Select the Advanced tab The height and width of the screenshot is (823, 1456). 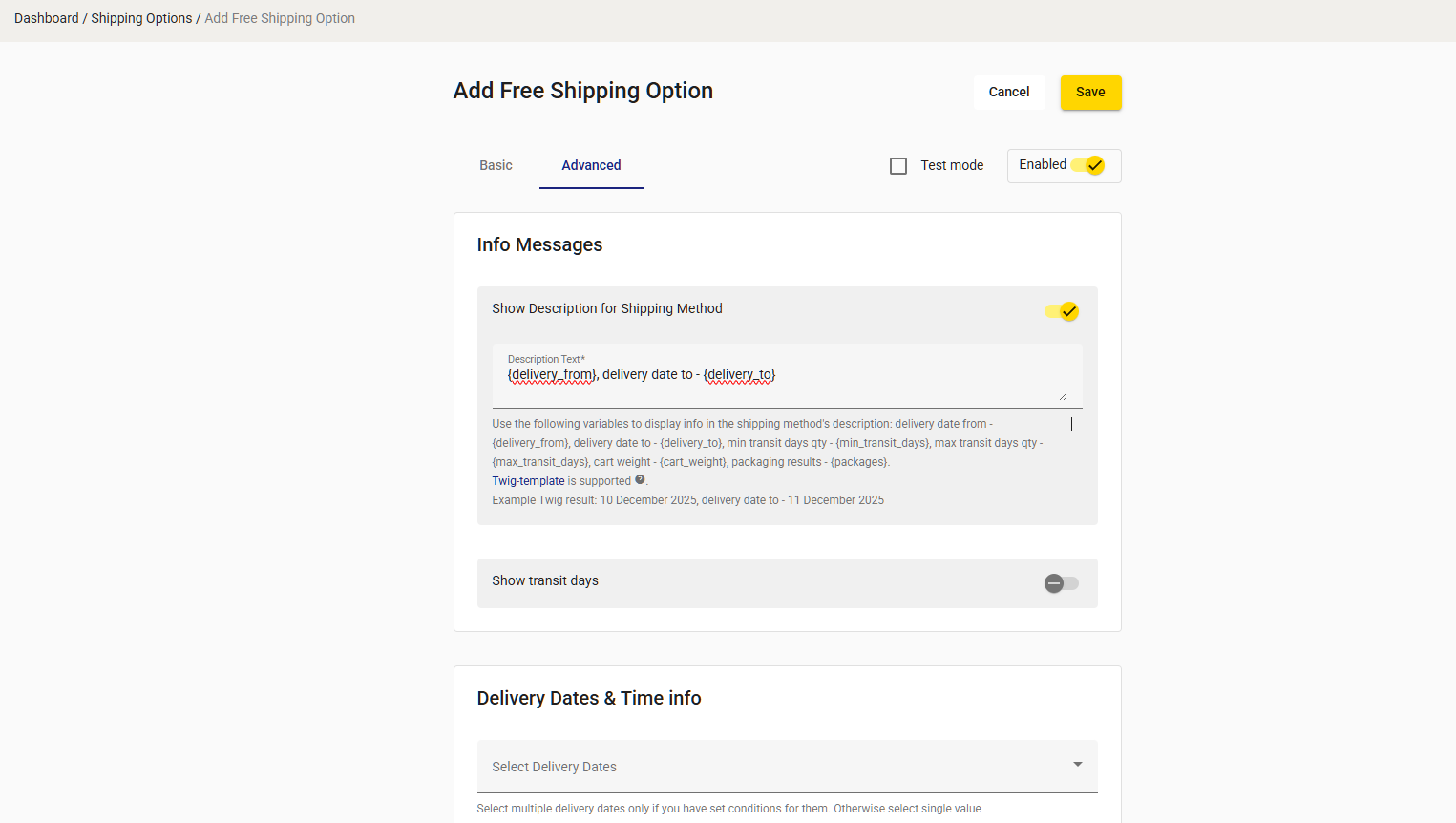point(591,165)
